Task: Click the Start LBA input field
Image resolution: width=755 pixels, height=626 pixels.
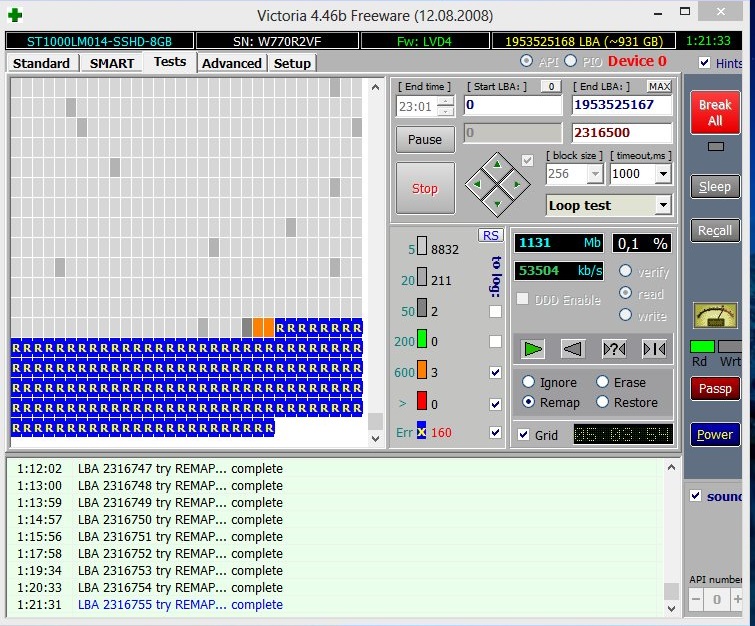Action: [x=512, y=105]
